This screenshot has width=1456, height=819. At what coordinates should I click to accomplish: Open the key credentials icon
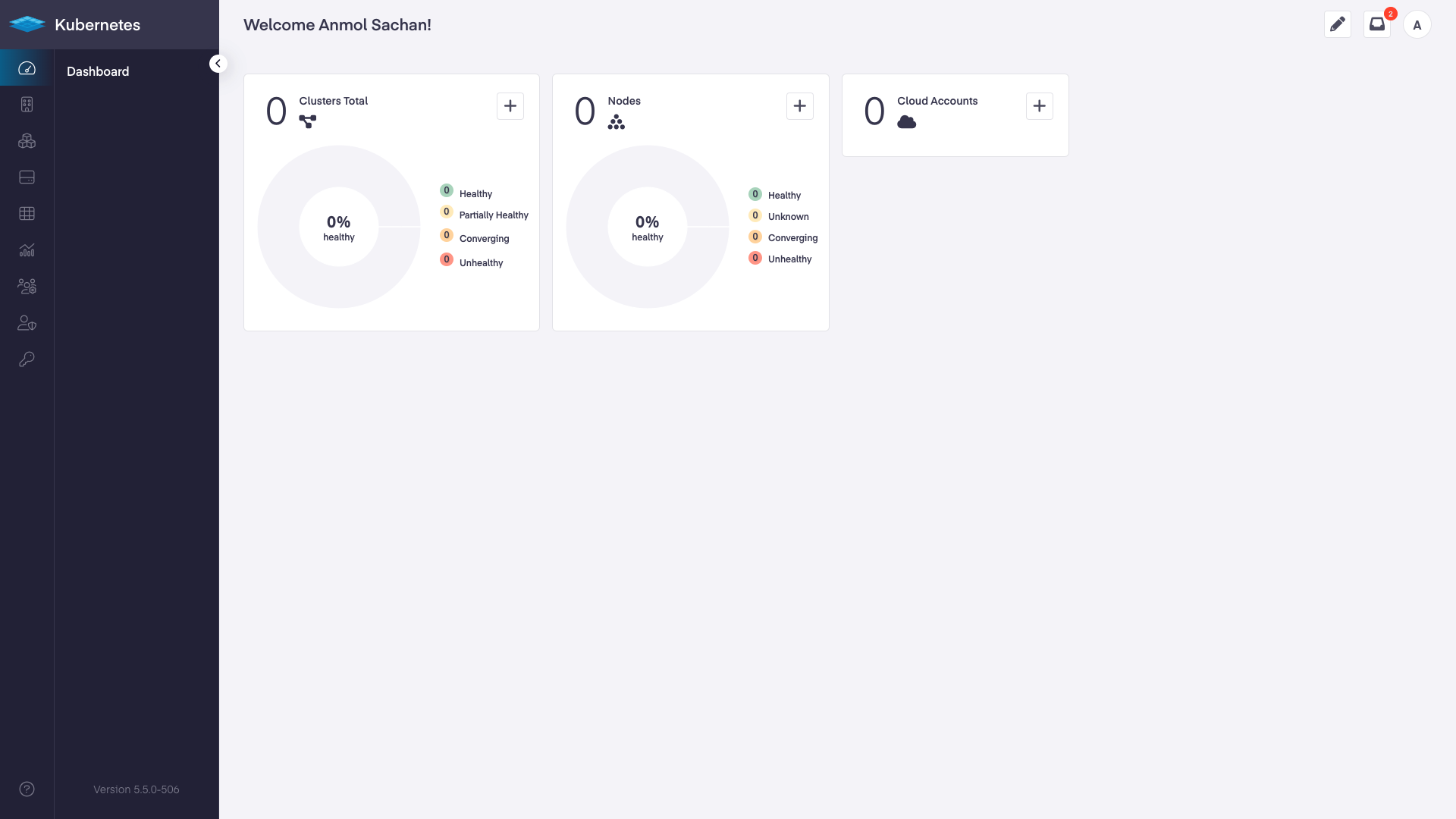click(27, 359)
